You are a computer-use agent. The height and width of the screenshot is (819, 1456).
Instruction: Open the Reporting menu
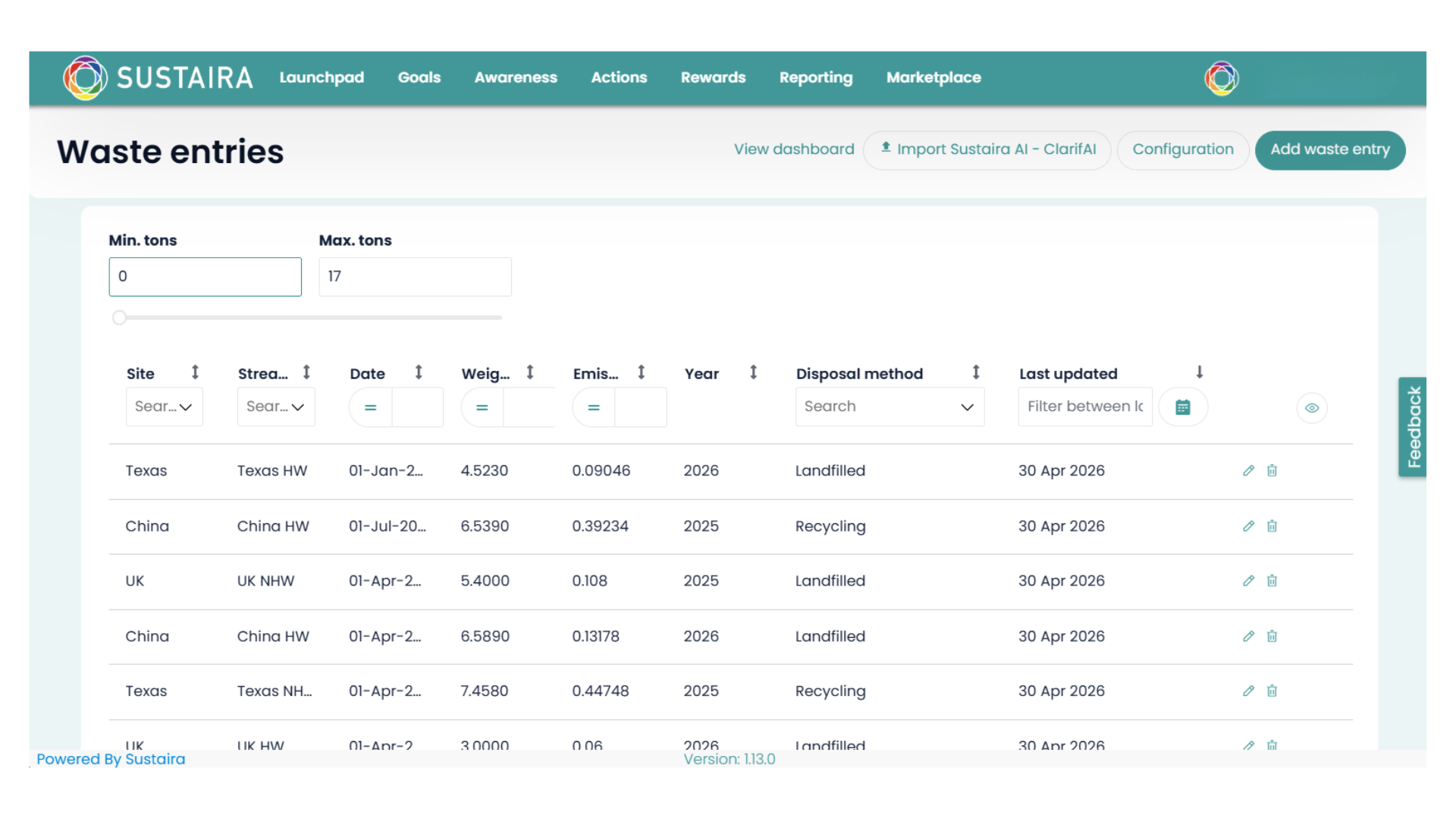(815, 77)
